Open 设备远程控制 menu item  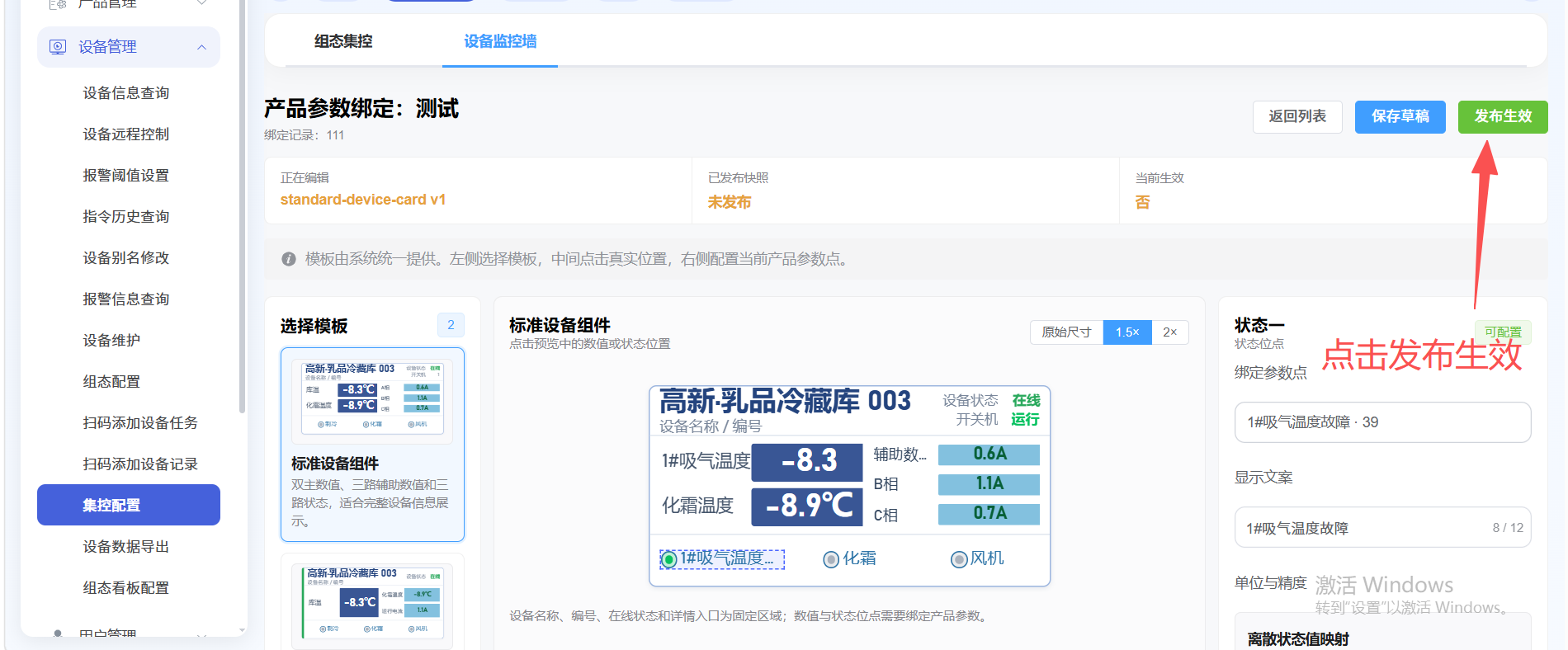(x=126, y=134)
